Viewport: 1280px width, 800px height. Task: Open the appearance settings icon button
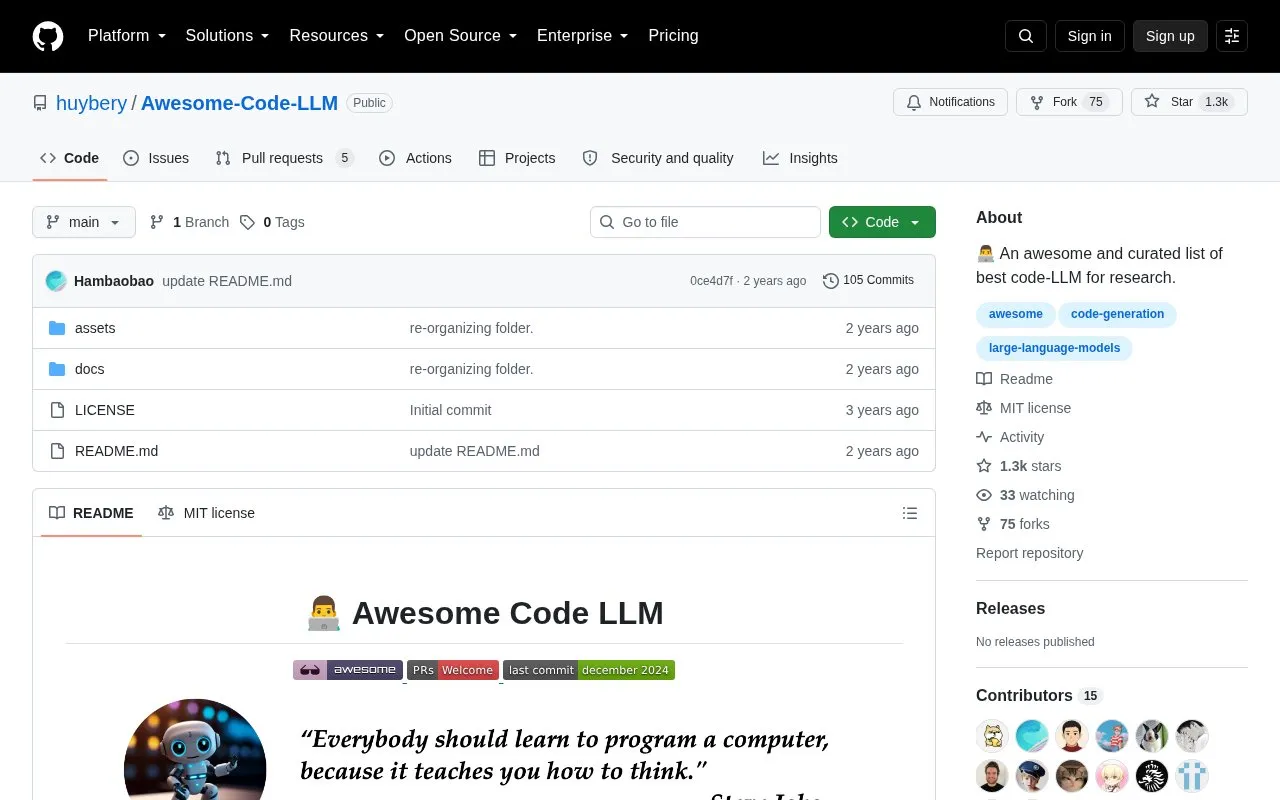pyautogui.click(x=1232, y=36)
